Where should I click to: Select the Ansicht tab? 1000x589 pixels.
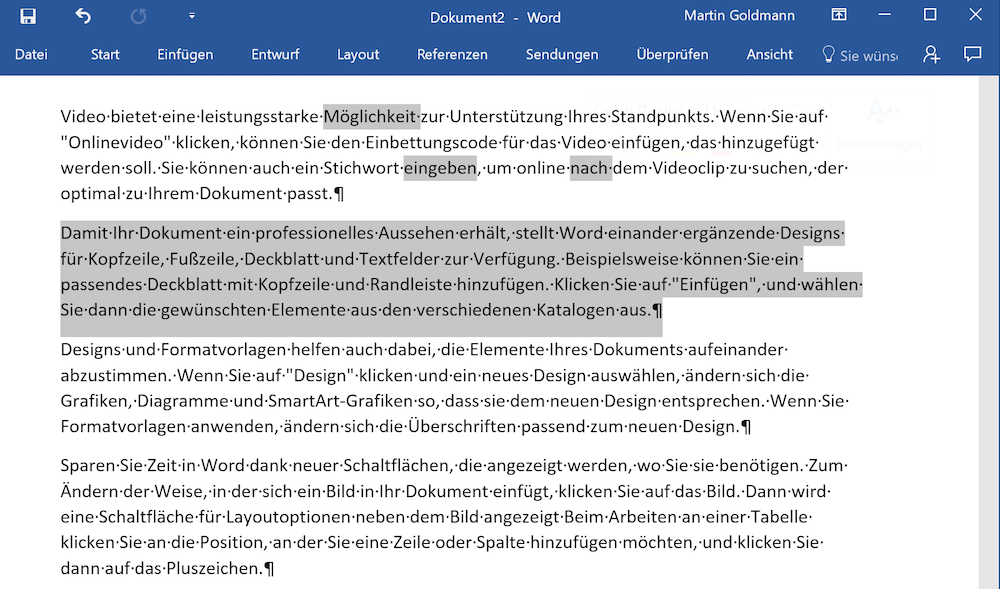(770, 55)
